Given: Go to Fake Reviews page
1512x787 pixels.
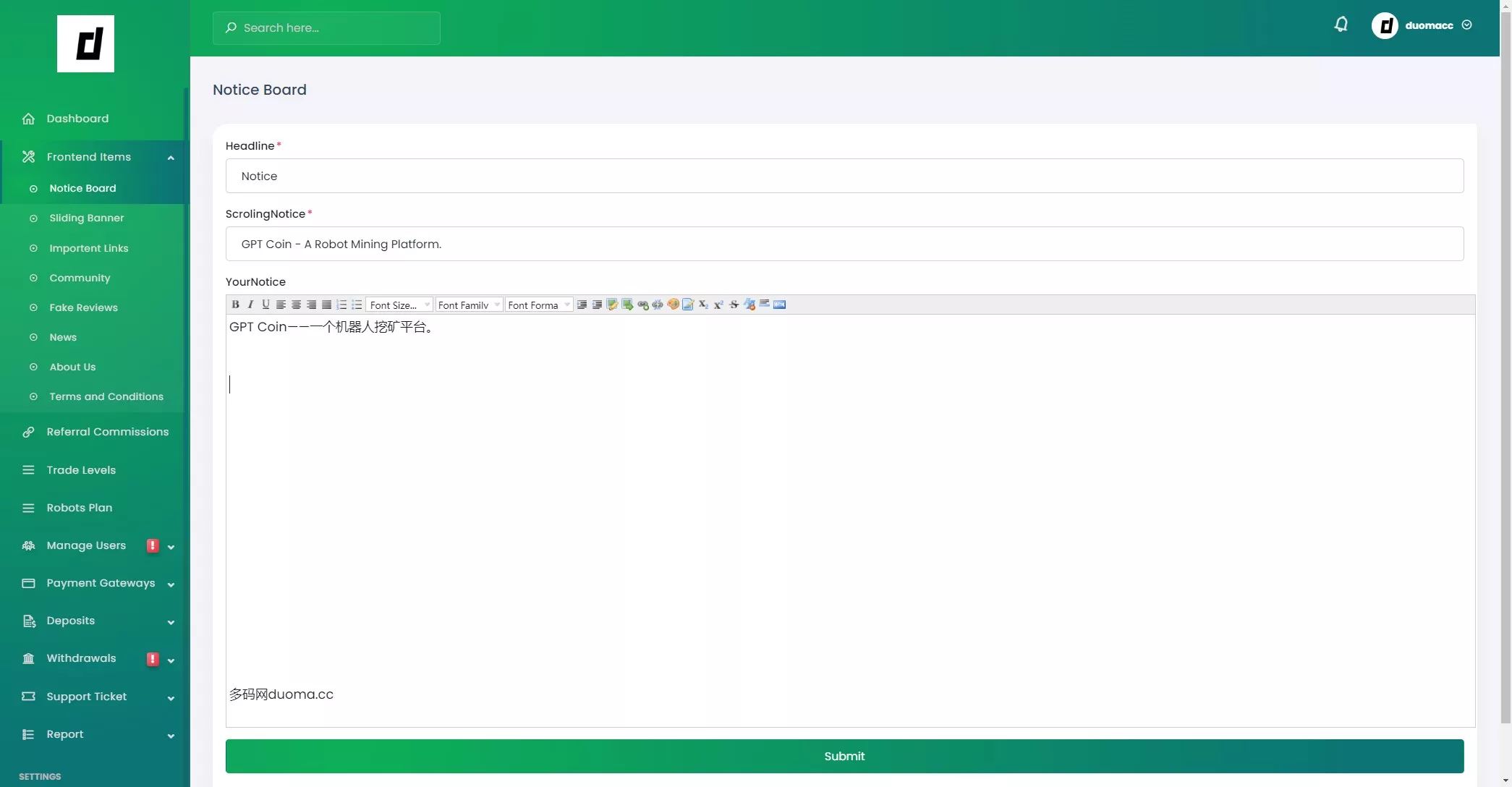Looking at the screenshot, I should 83,307.
